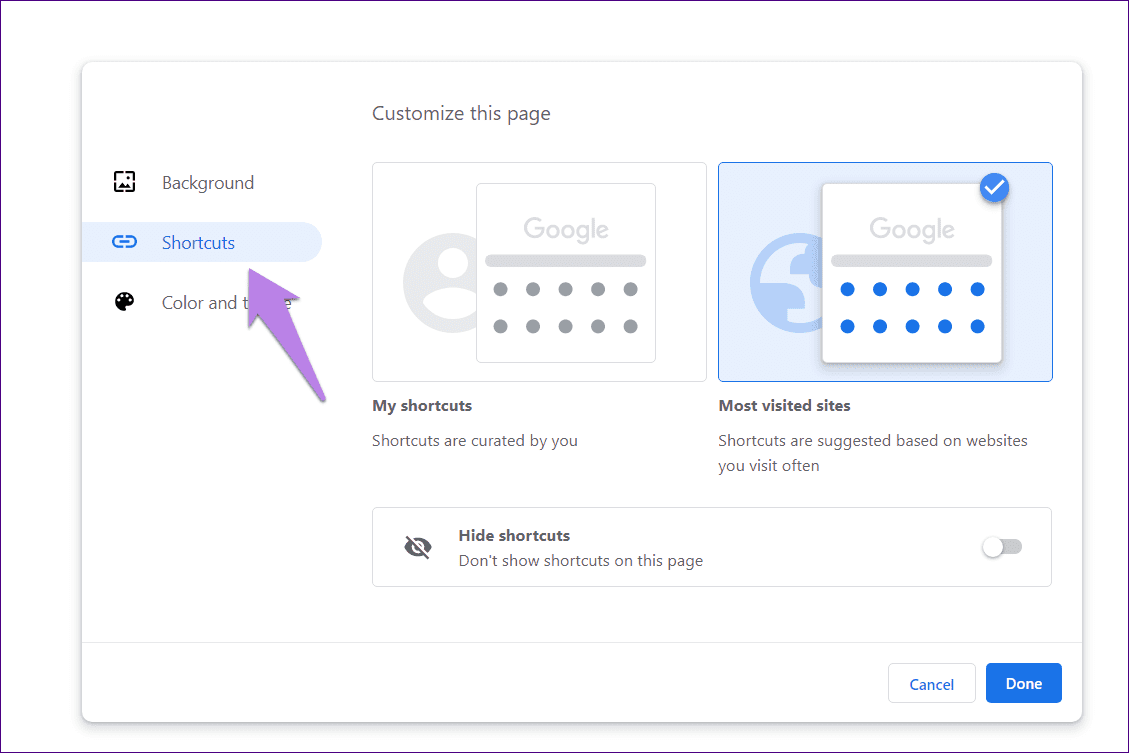Click the Color and theme palette icon

click(x=125, y=302)
